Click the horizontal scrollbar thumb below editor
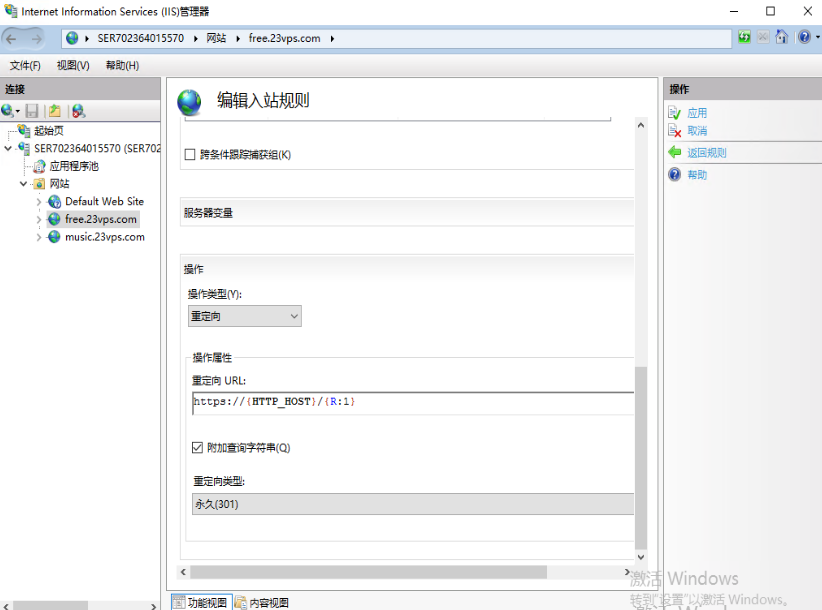The image size is (822, 610). [369, 572]
